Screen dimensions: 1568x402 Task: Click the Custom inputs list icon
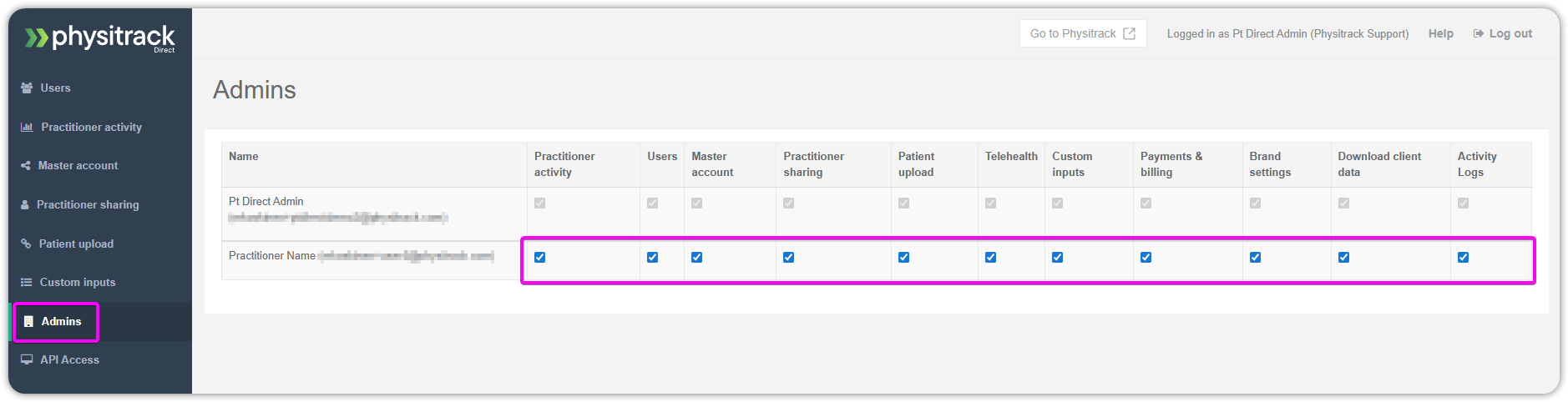(27, 282)
